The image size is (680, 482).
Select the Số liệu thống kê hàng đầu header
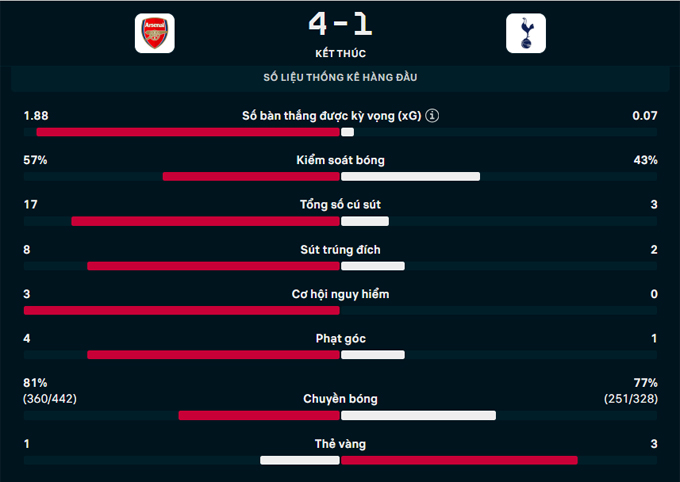click(340, 78)
